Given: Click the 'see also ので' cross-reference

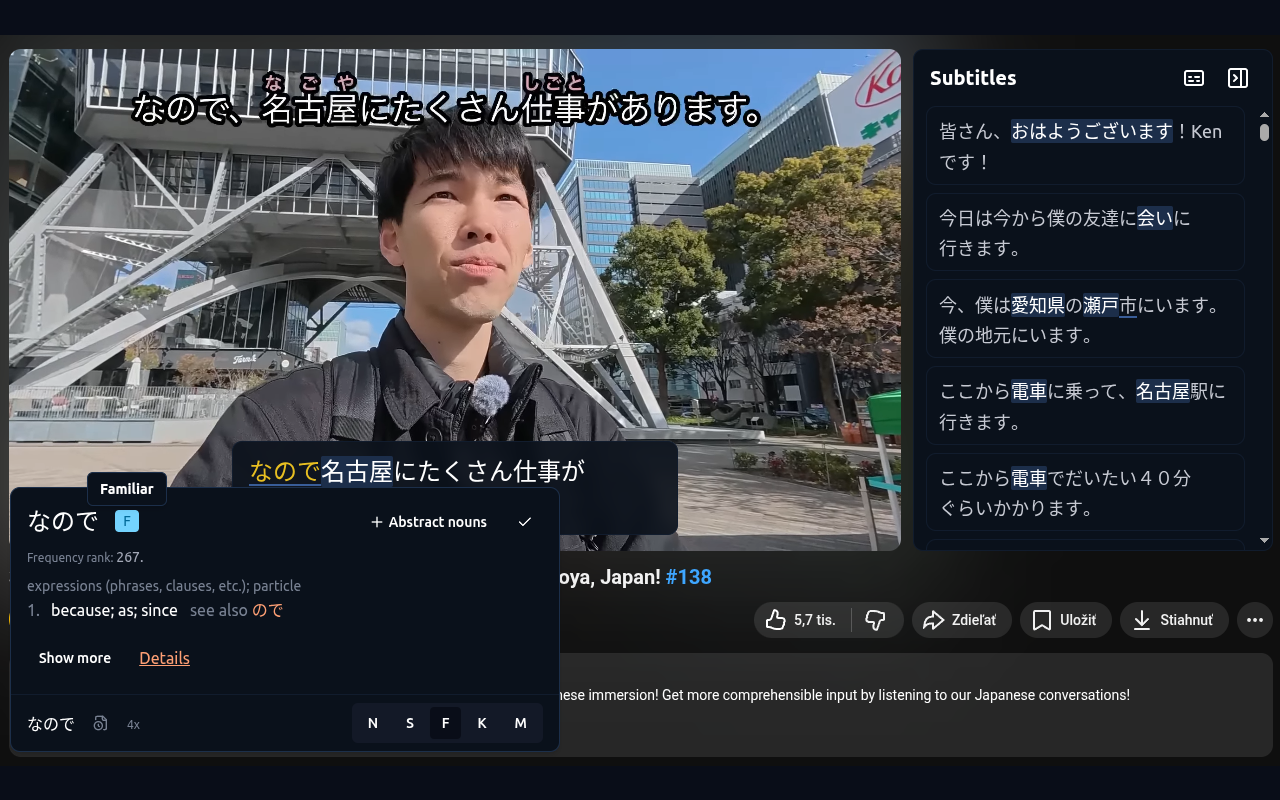Looking at the screenshot, I should (265, 610).
